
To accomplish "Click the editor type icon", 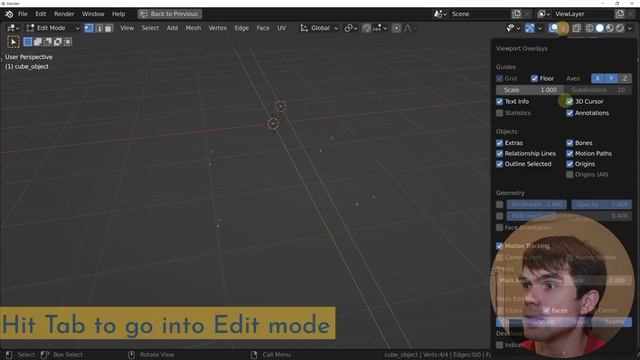I will [x=13, y=28].
